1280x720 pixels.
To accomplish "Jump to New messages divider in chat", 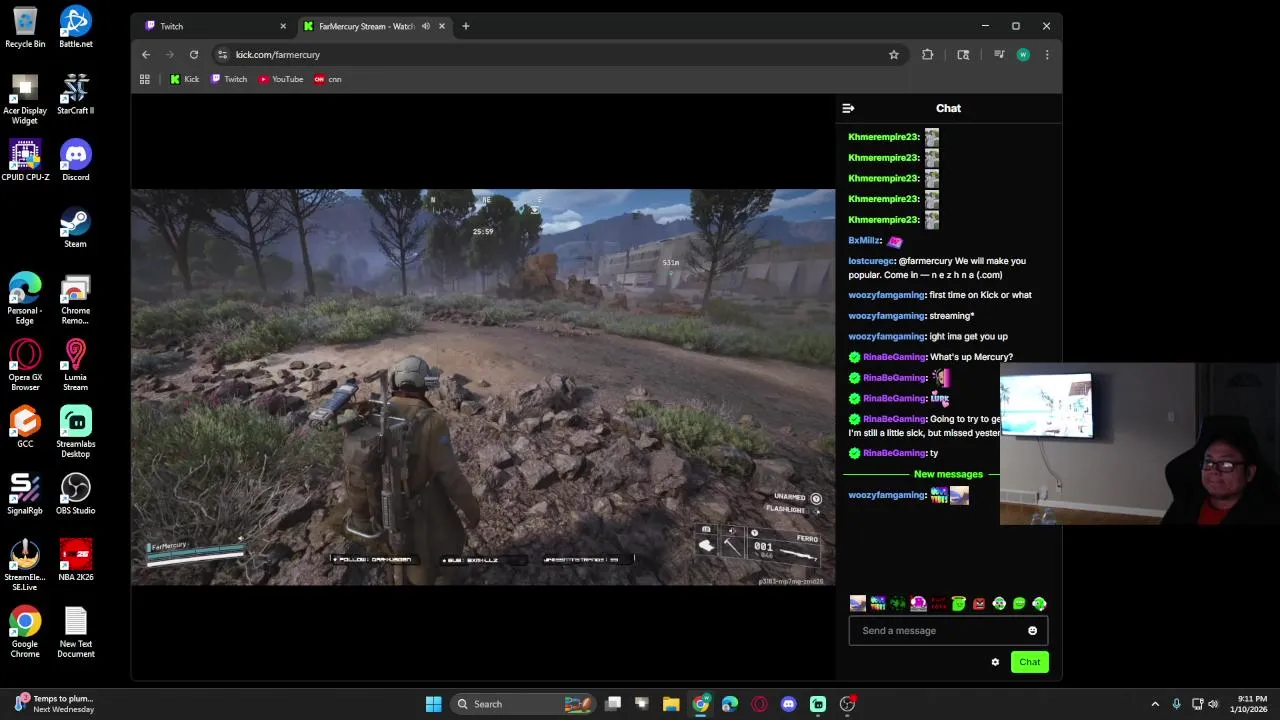I will [948, 474].
